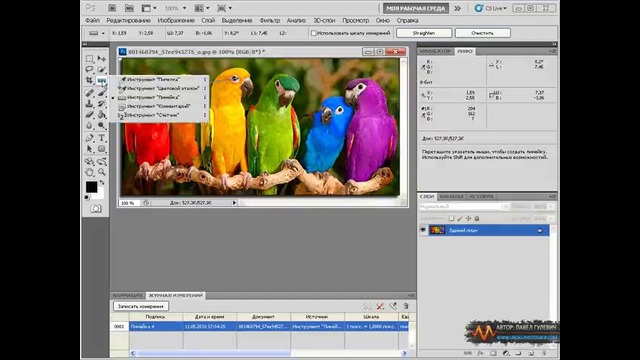The image size is (640, 360).
Task: Reset to default colors icon
Action: click(x=87, y=198)
